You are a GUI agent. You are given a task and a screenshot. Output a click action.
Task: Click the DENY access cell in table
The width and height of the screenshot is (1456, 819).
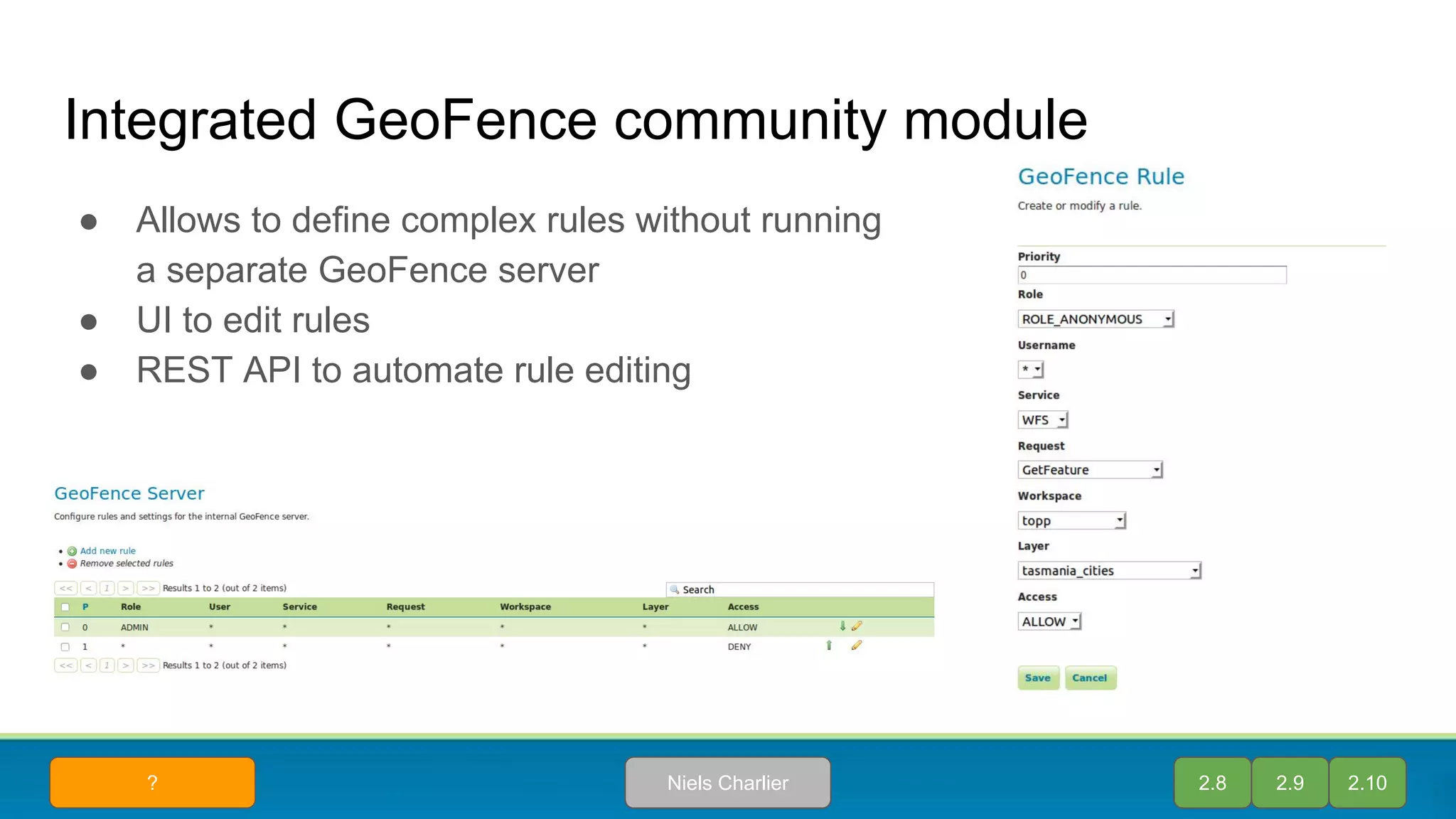click(x=739, y=647)
